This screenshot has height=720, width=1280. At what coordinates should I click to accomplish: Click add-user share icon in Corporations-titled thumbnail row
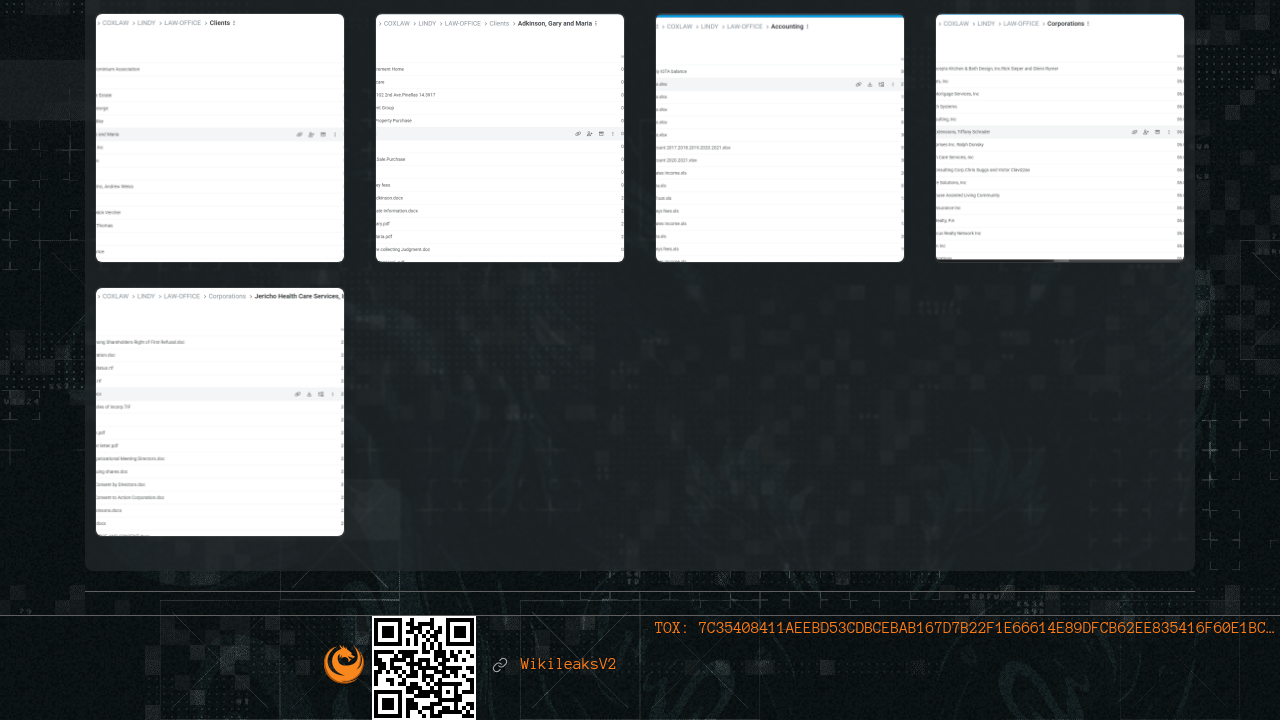(x=1146, y=132)
